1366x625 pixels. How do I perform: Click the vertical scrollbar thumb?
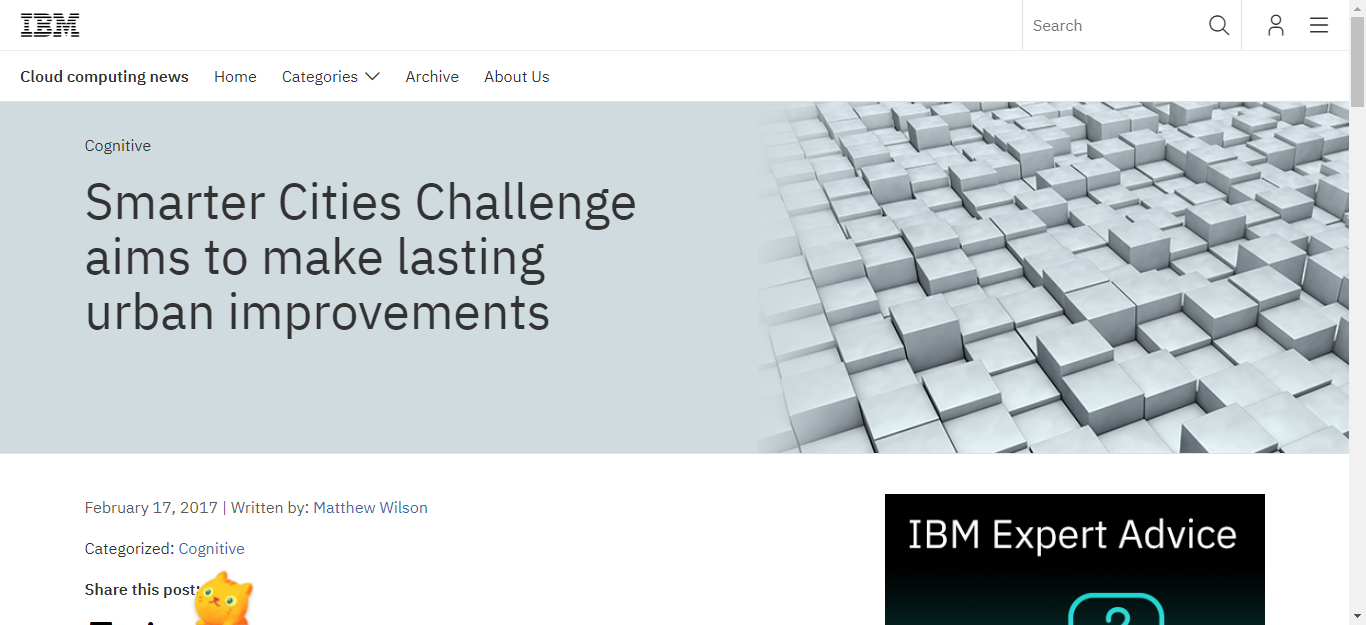pos(1357,60)
